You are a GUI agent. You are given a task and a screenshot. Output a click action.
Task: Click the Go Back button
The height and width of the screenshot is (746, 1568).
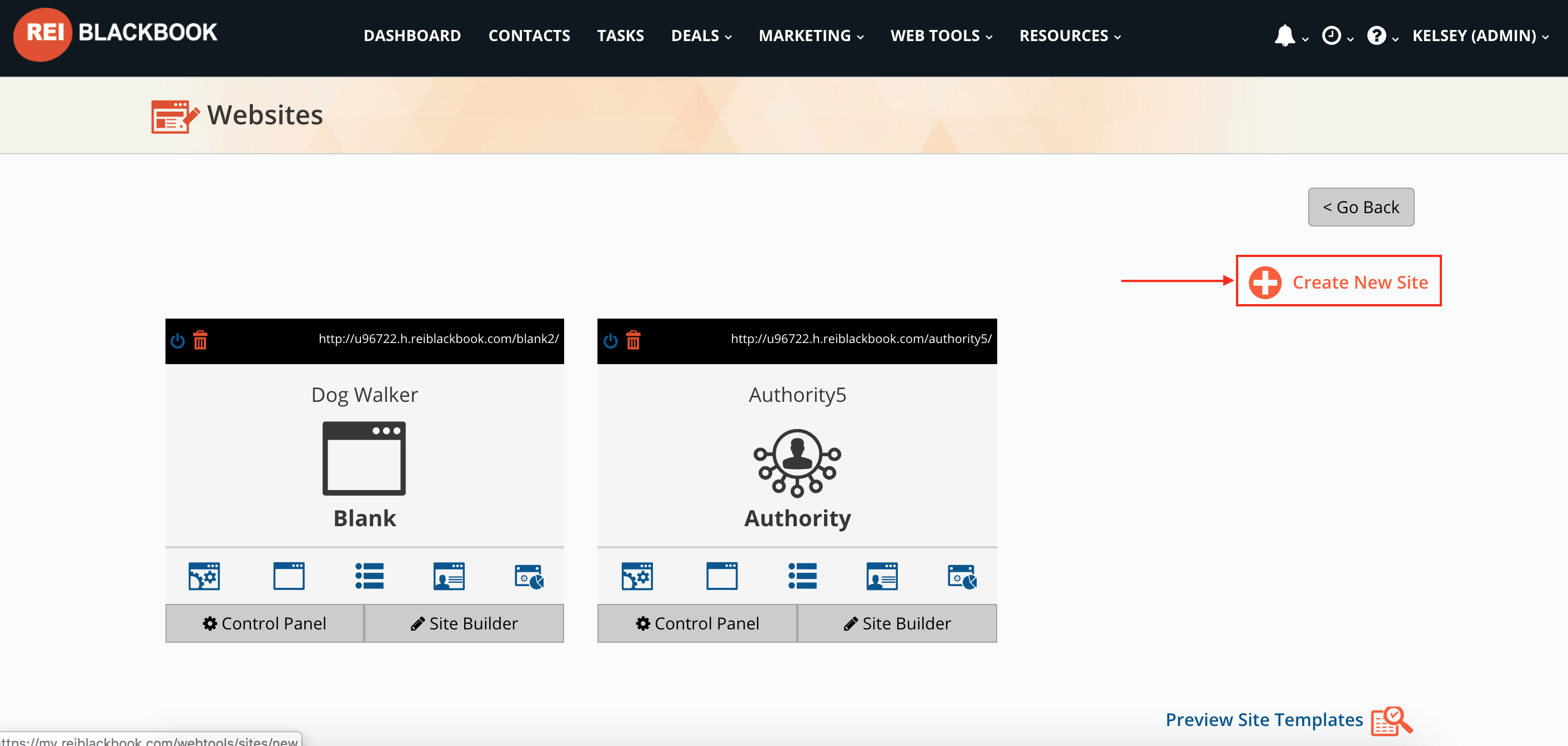click(1361, 207)
